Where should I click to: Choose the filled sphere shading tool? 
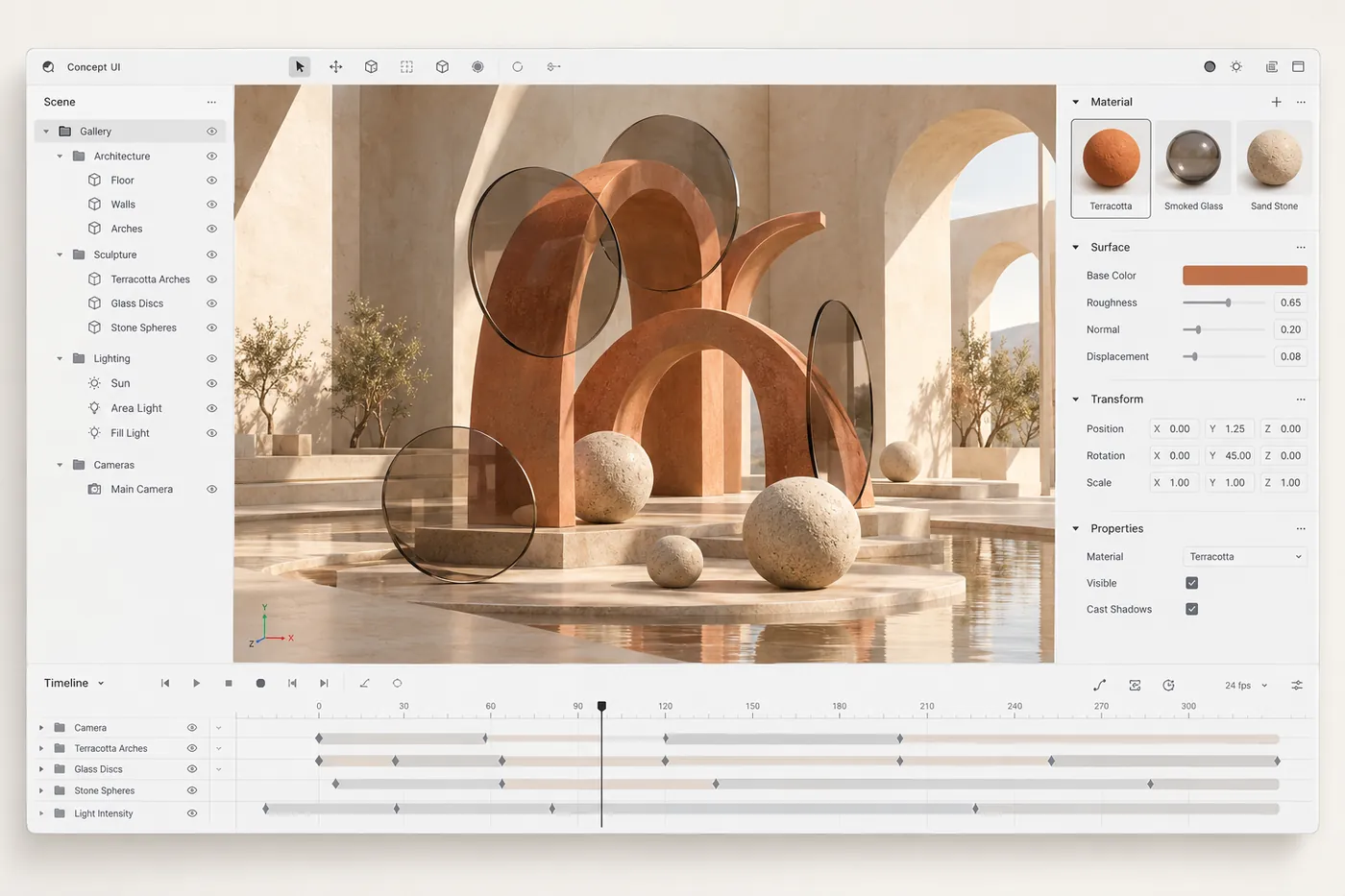[x=477, y=66]
